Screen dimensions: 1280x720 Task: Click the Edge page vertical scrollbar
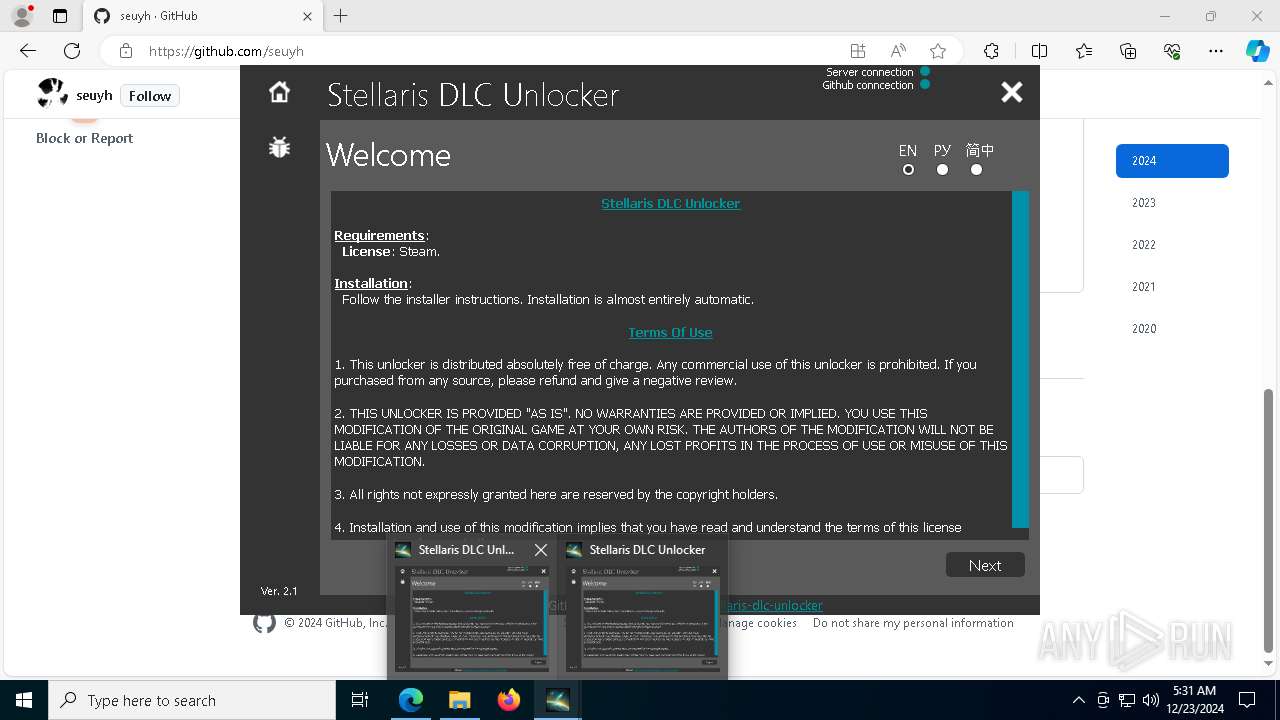pyautogui.click(x=1269, y=520)
